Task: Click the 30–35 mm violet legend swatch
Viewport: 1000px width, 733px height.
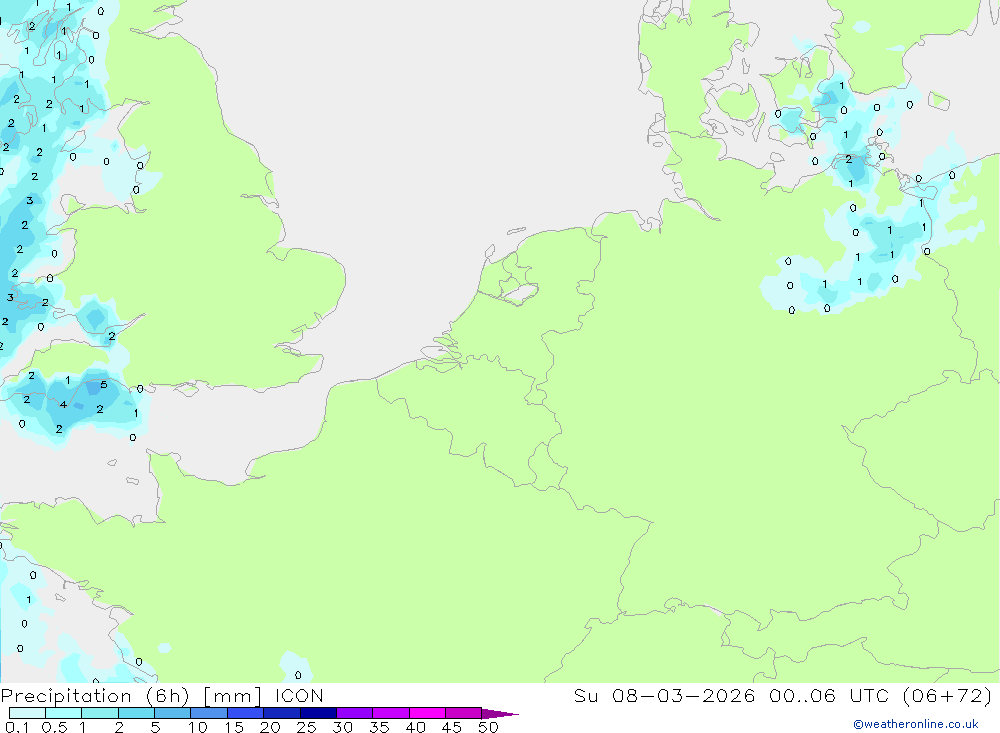Action: [355, 713]
